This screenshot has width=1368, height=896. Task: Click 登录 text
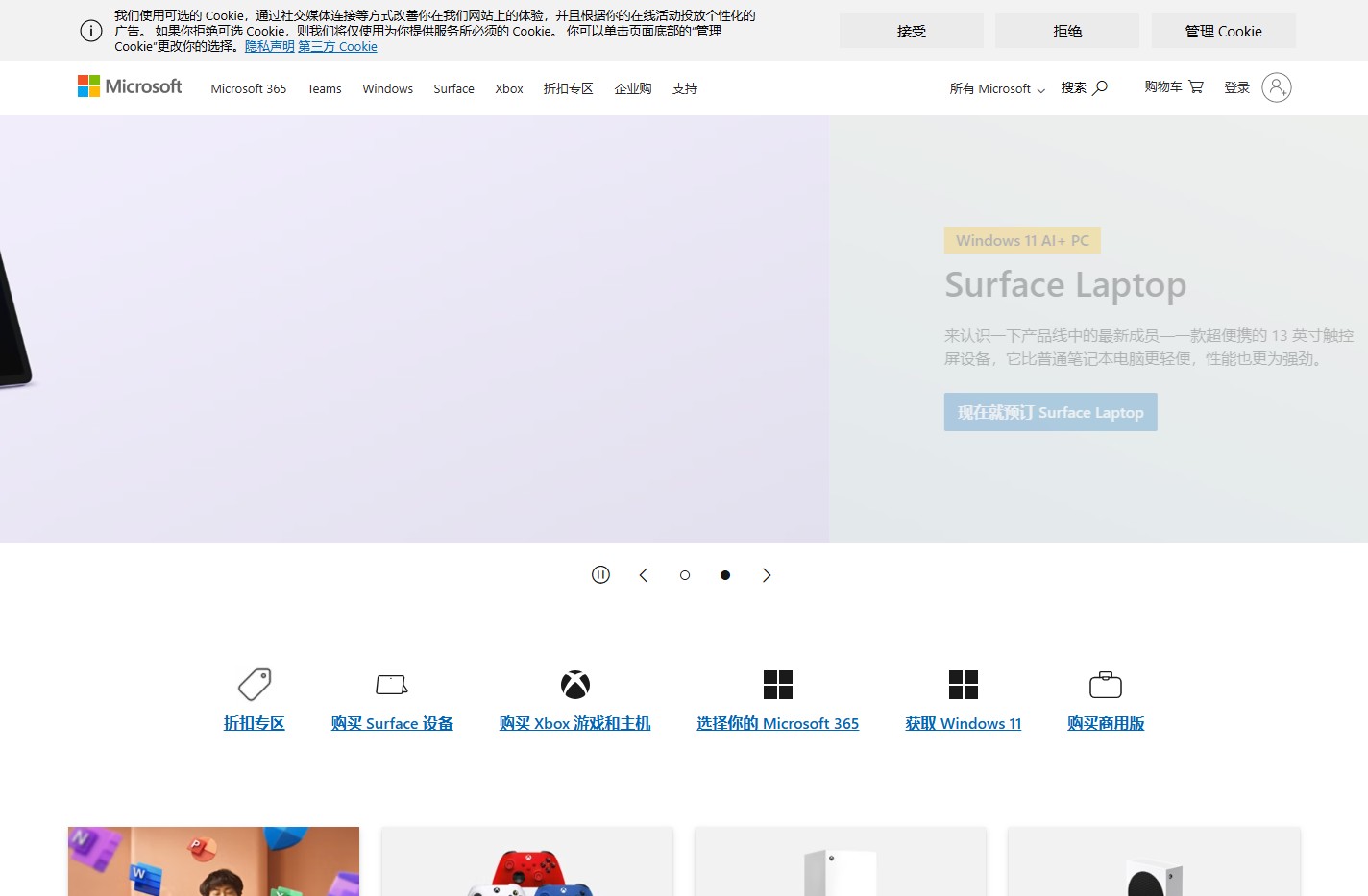(1237, 87)
